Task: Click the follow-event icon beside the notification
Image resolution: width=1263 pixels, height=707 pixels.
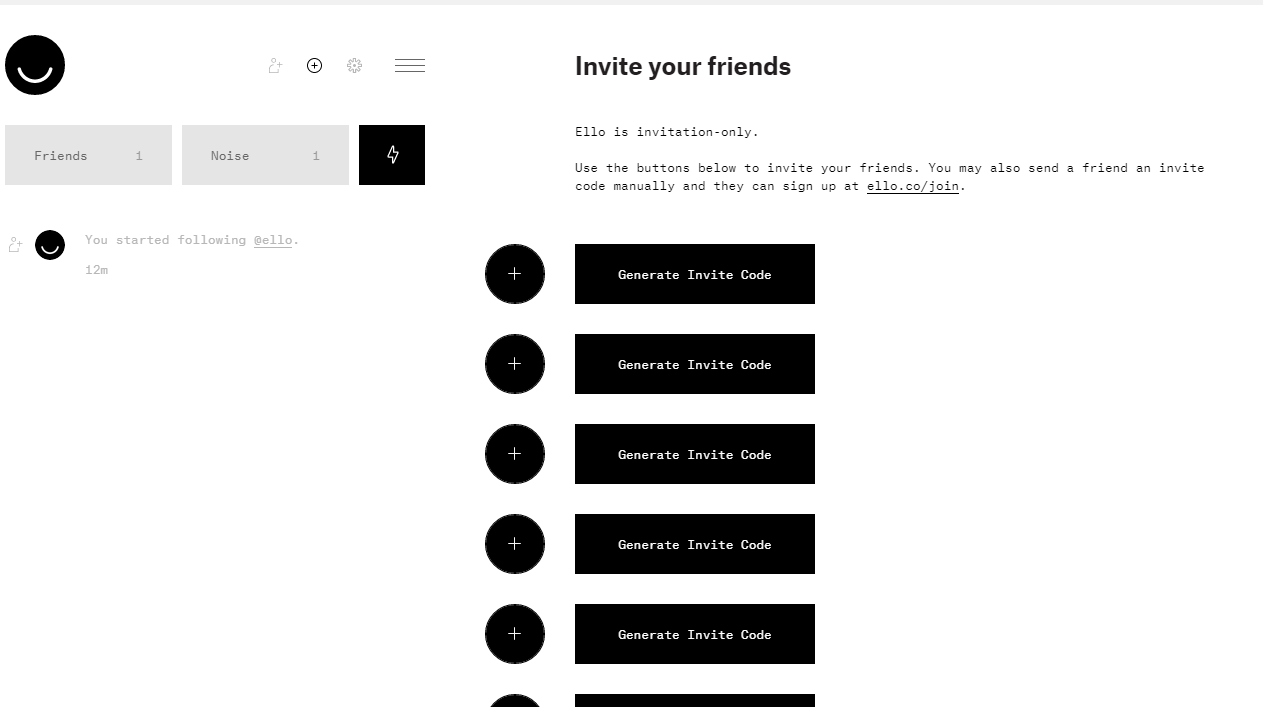Action: (x=15, y=244)
